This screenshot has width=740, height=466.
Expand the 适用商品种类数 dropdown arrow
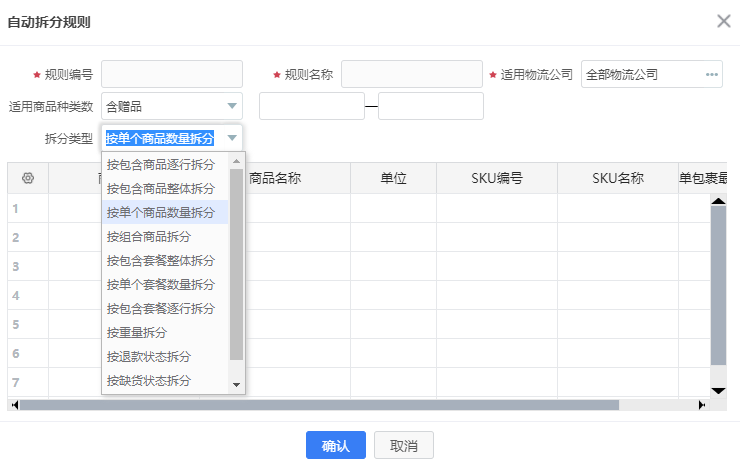point(232,106)
